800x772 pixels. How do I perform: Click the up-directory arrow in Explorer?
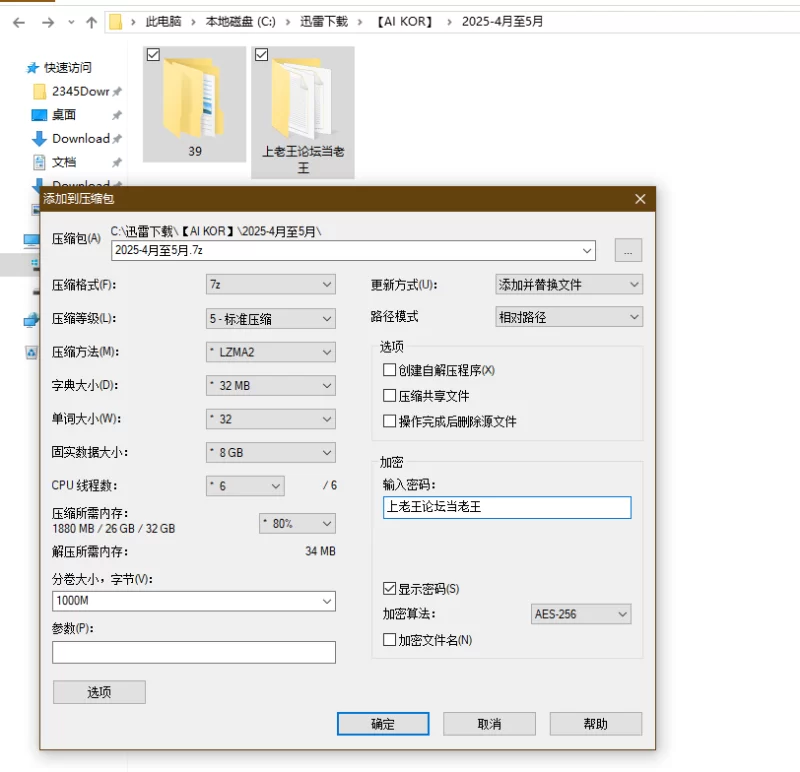[91, 21]
